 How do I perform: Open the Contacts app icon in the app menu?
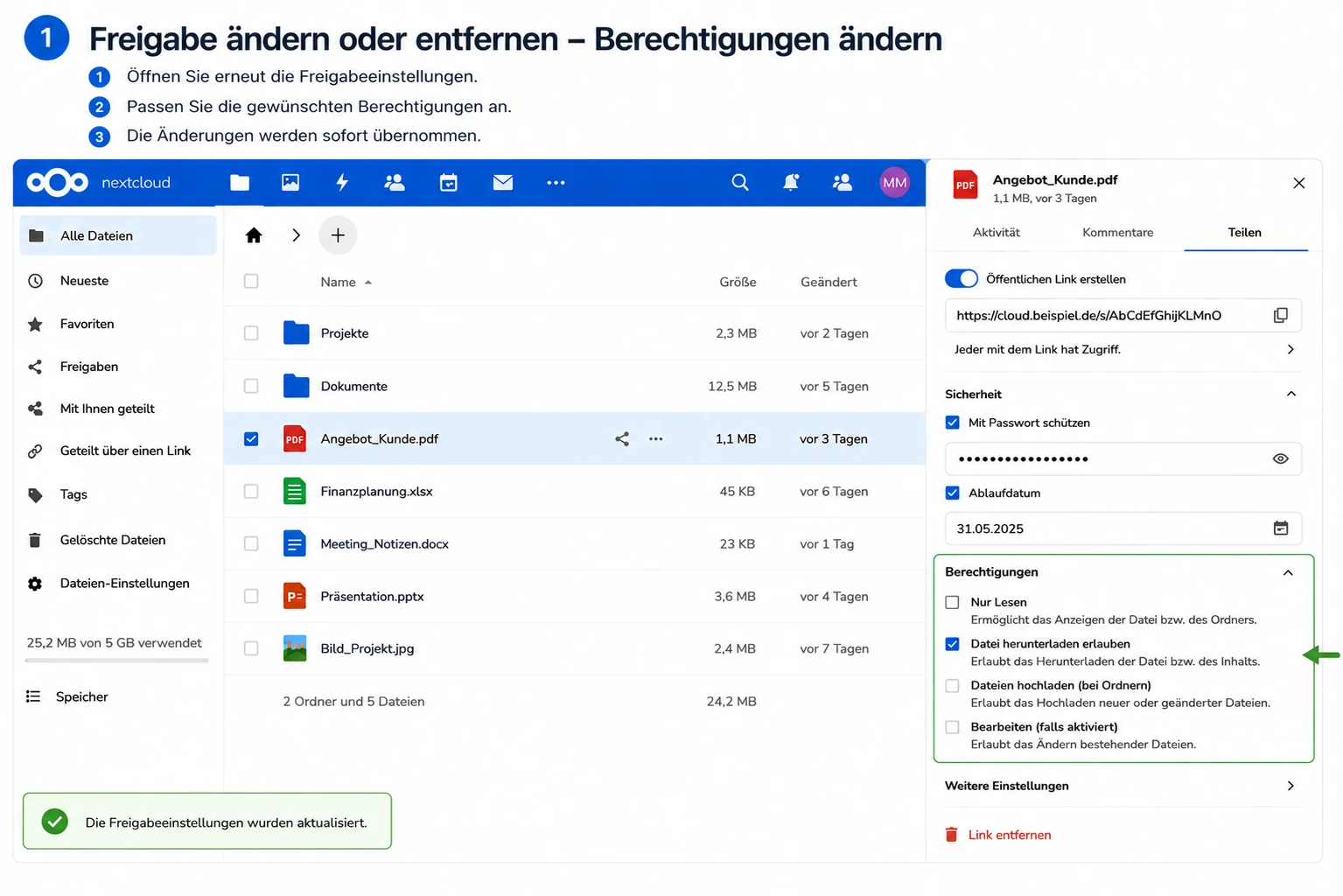(395, 182)
